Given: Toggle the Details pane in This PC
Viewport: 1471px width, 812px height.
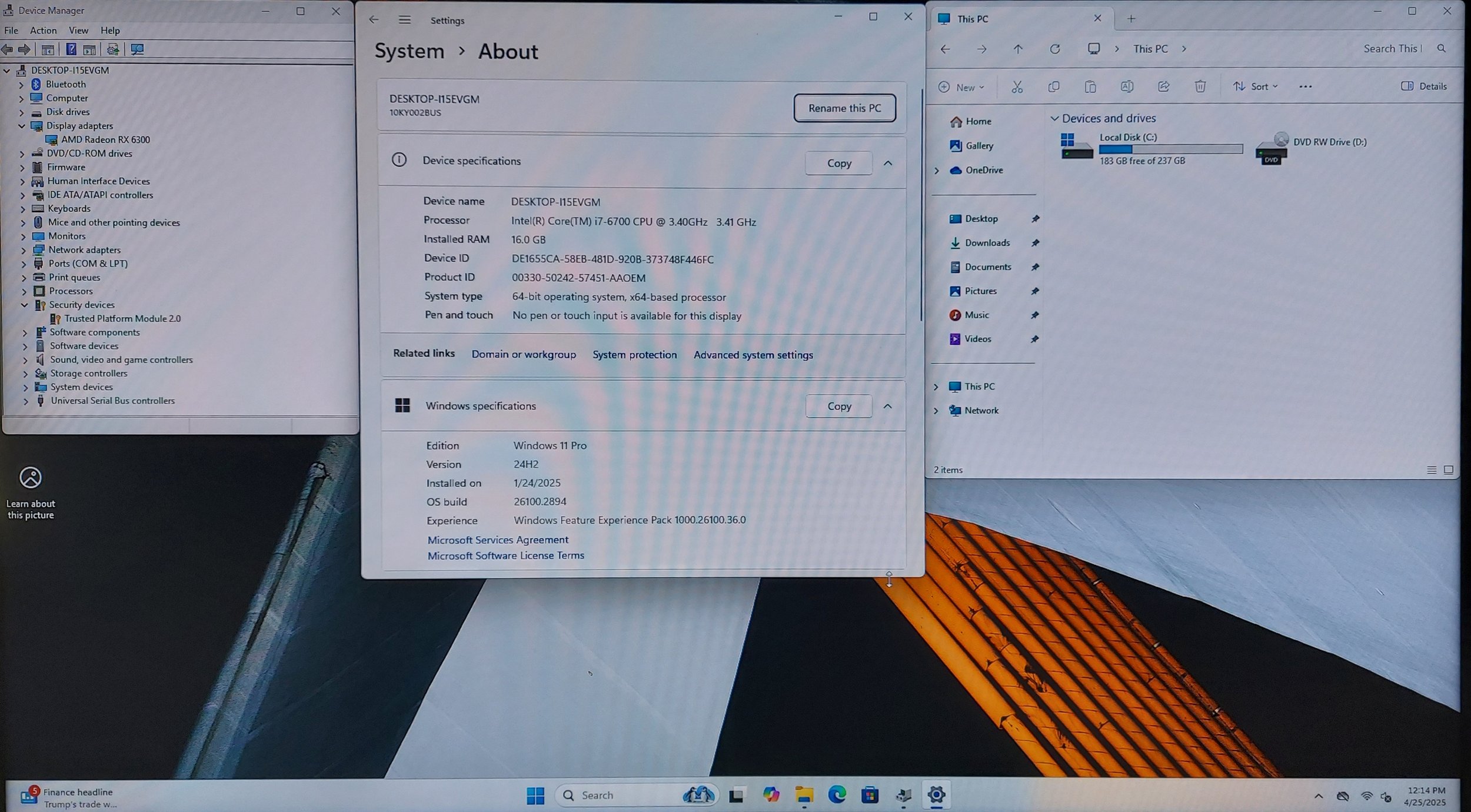Looking at the screenshot, I should coord(1424,86).
